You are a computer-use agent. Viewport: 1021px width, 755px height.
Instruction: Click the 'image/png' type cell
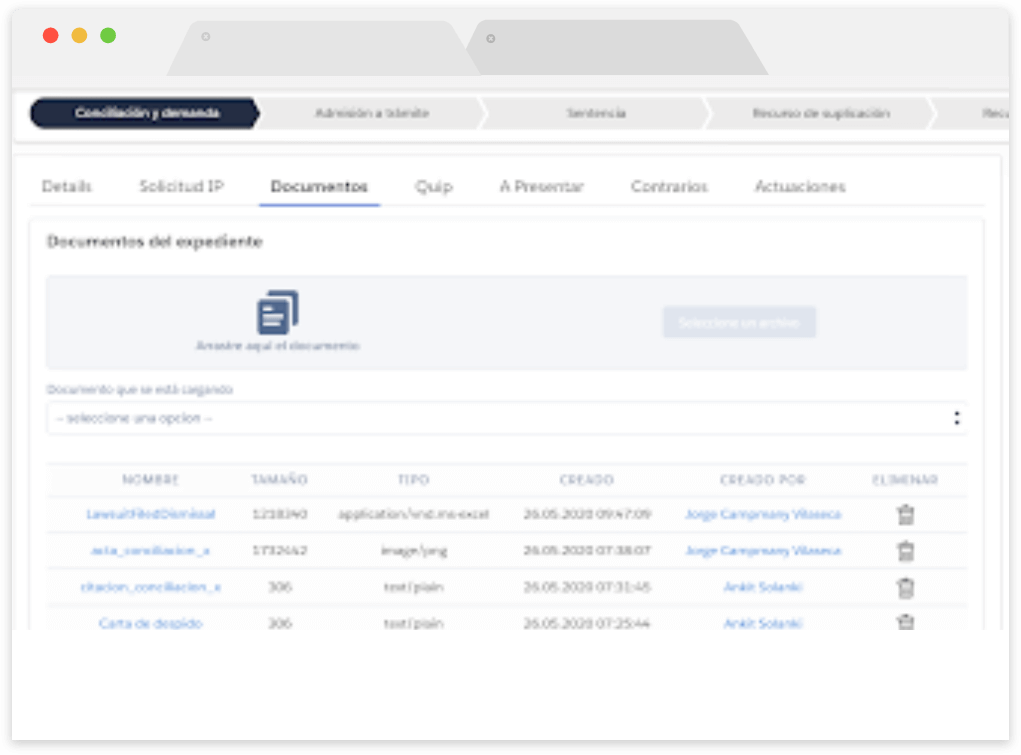pos(413,550)
